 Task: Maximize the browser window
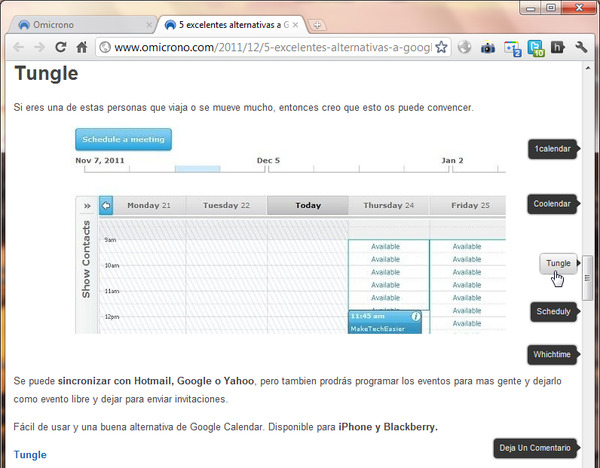[551, 8]
